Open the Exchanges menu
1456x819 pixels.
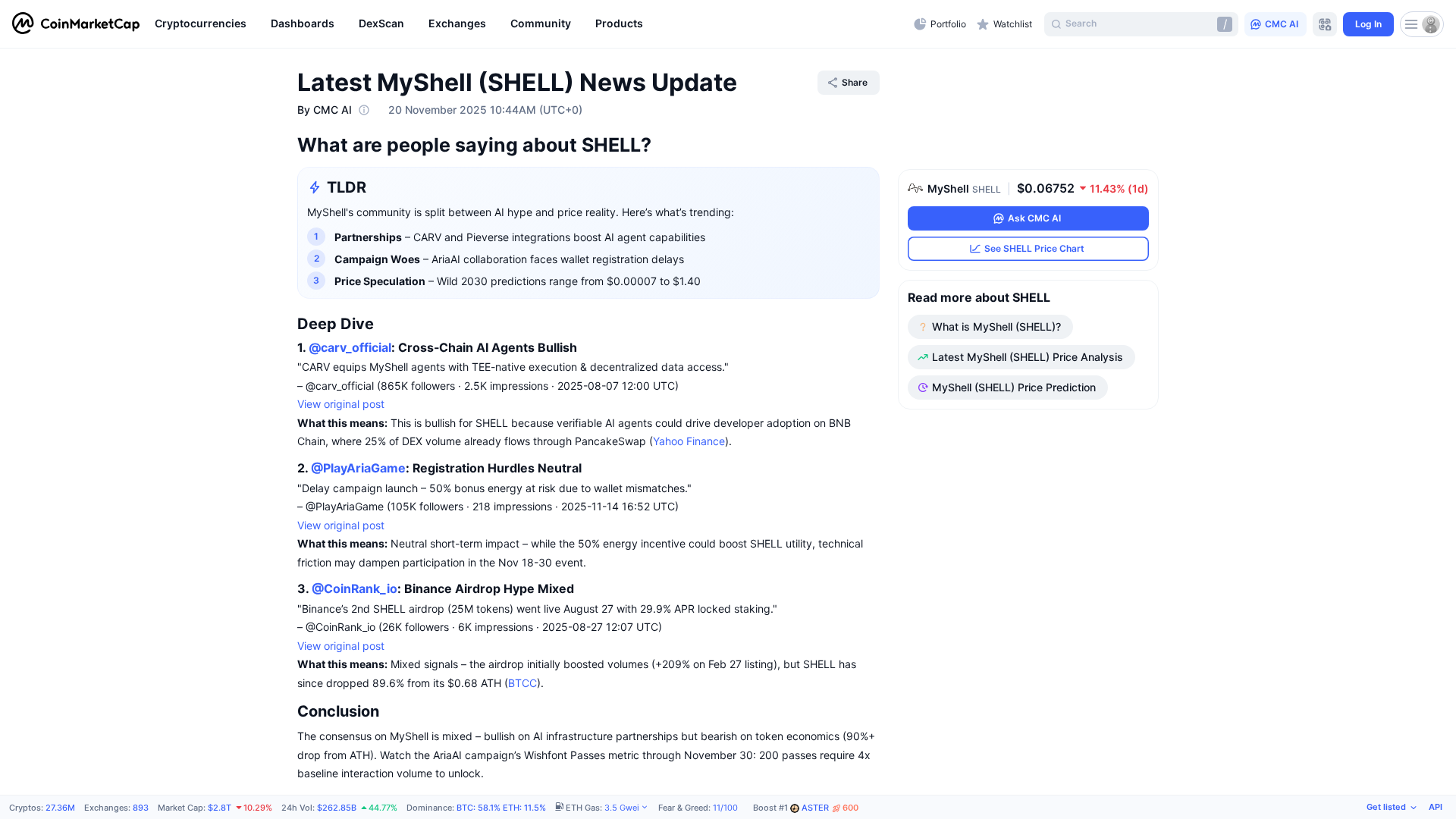click(x=457, y=24)
